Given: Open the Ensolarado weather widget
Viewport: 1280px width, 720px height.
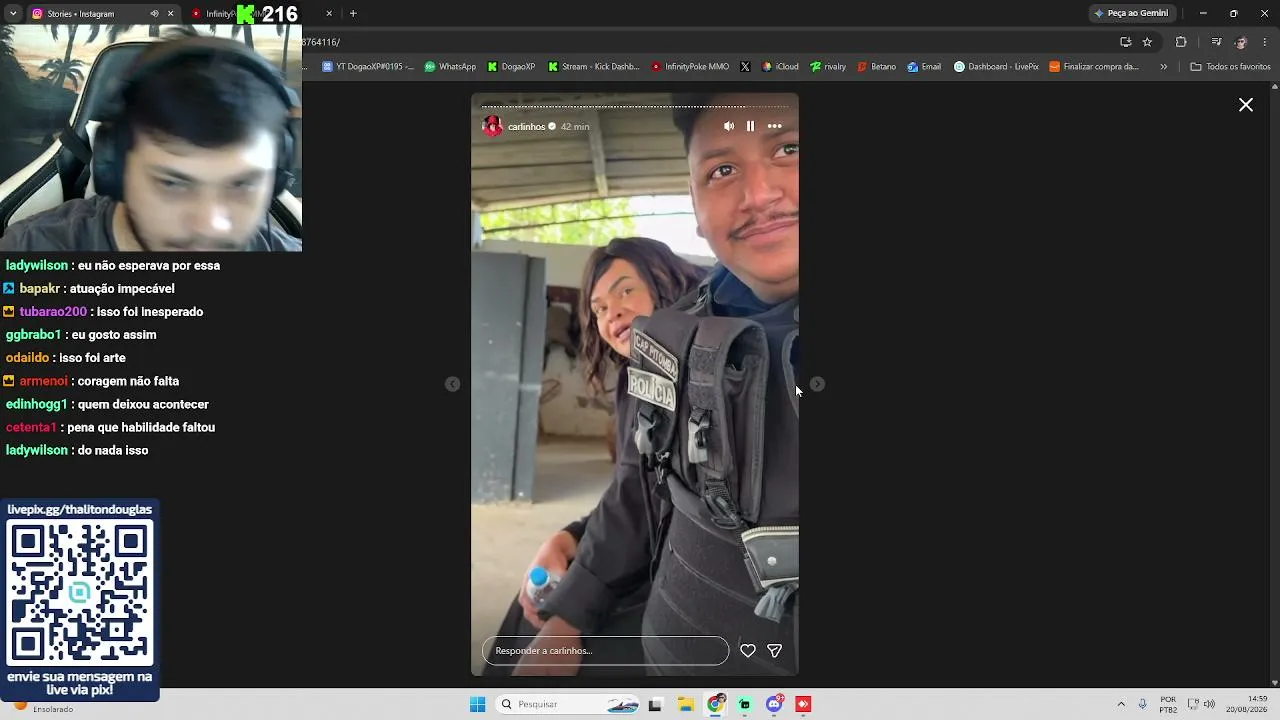Looking at the screenshot, I should (42, 708).
